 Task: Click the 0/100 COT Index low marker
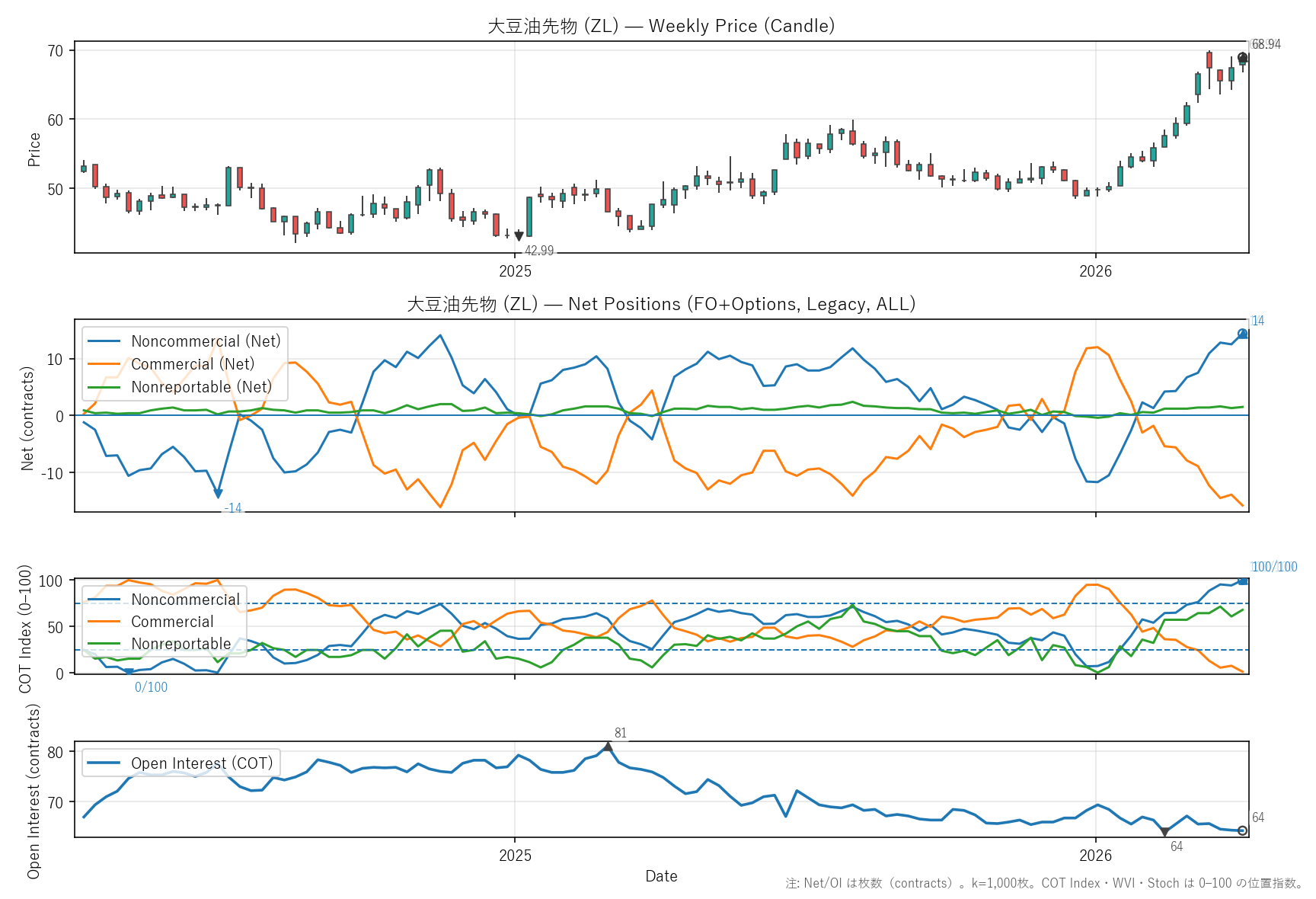pyautogui.click(x=129, y=672)
